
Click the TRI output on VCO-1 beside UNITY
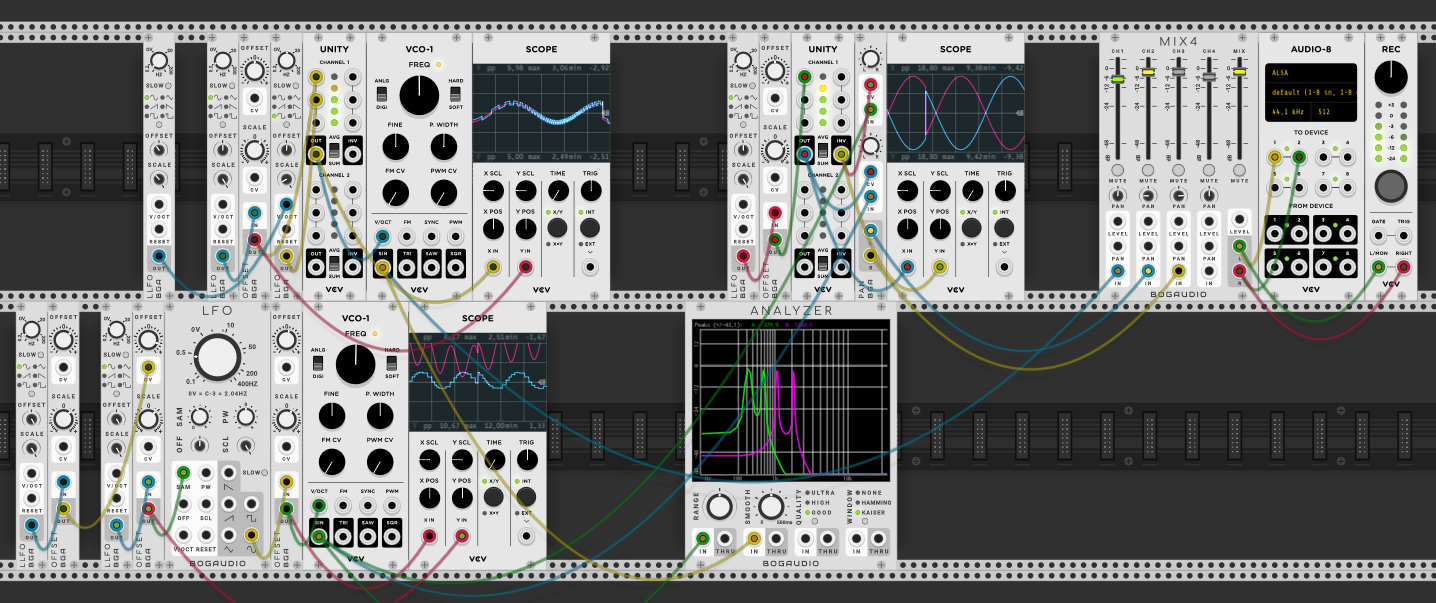point(407,267)
